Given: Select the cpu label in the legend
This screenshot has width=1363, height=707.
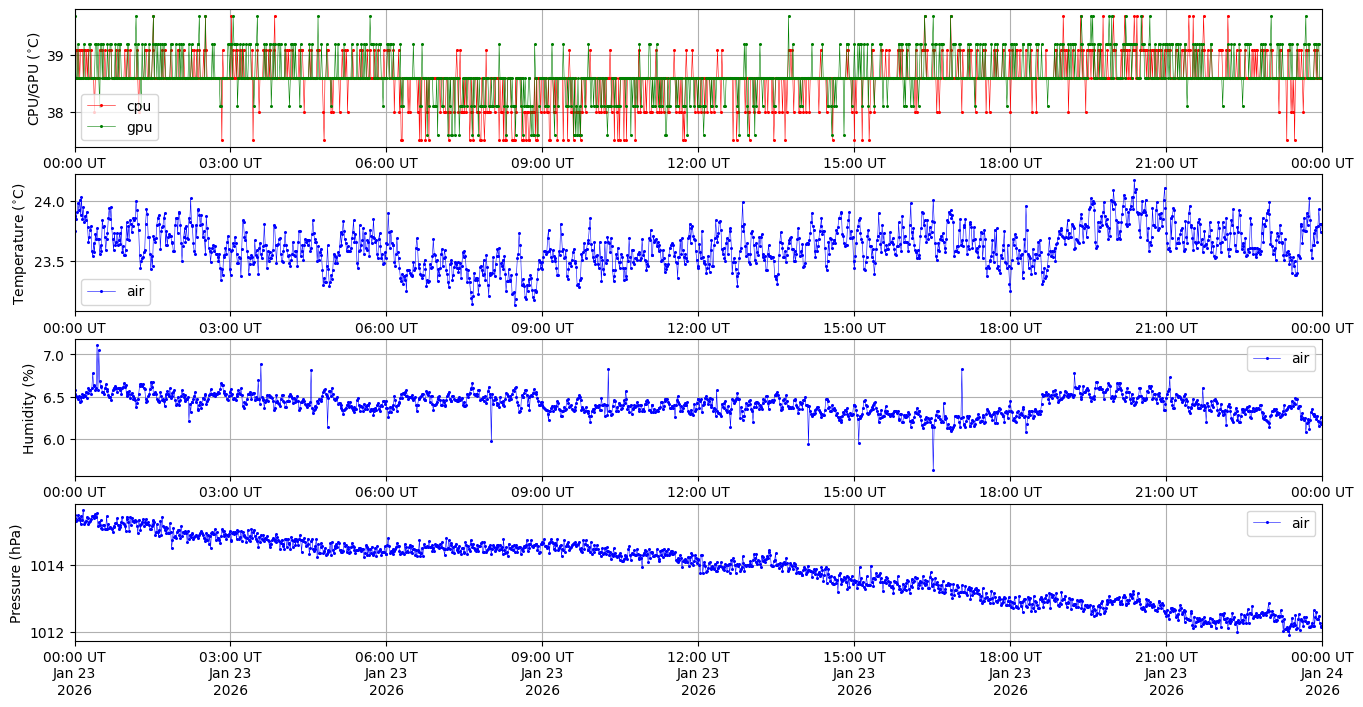Looking at the screenshot, I should (x=138, y=106).
